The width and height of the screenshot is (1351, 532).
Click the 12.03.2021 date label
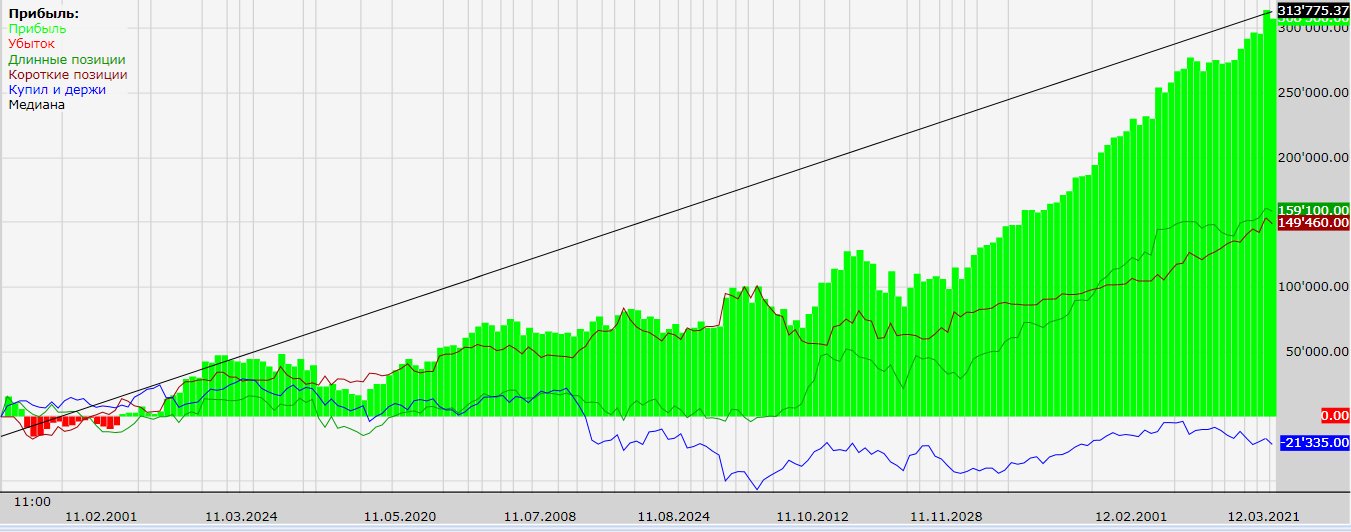[1264, 517]
